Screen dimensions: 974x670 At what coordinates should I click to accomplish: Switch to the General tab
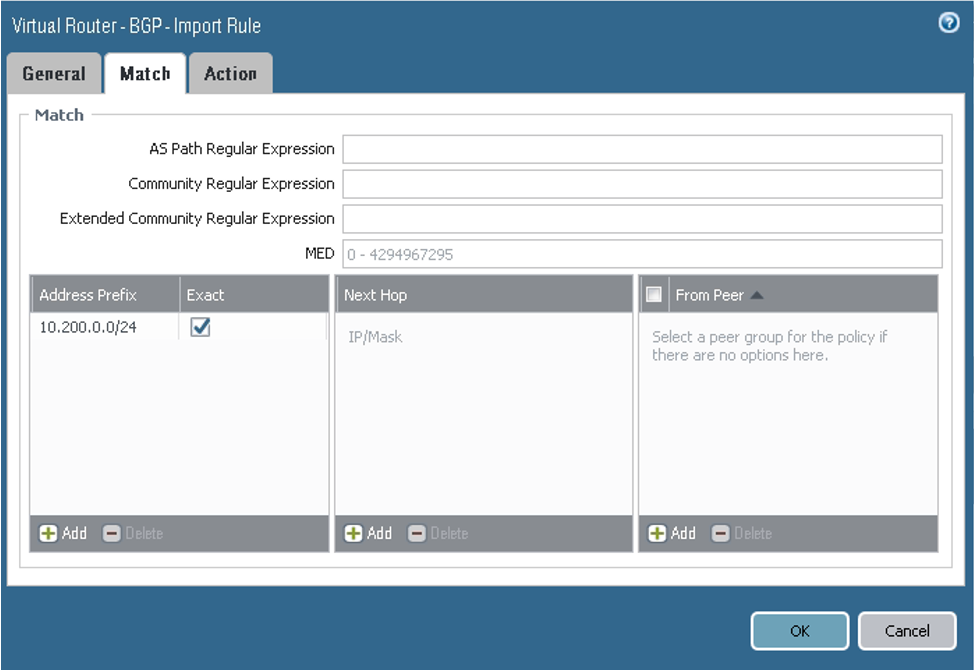(x=54, y=73)
